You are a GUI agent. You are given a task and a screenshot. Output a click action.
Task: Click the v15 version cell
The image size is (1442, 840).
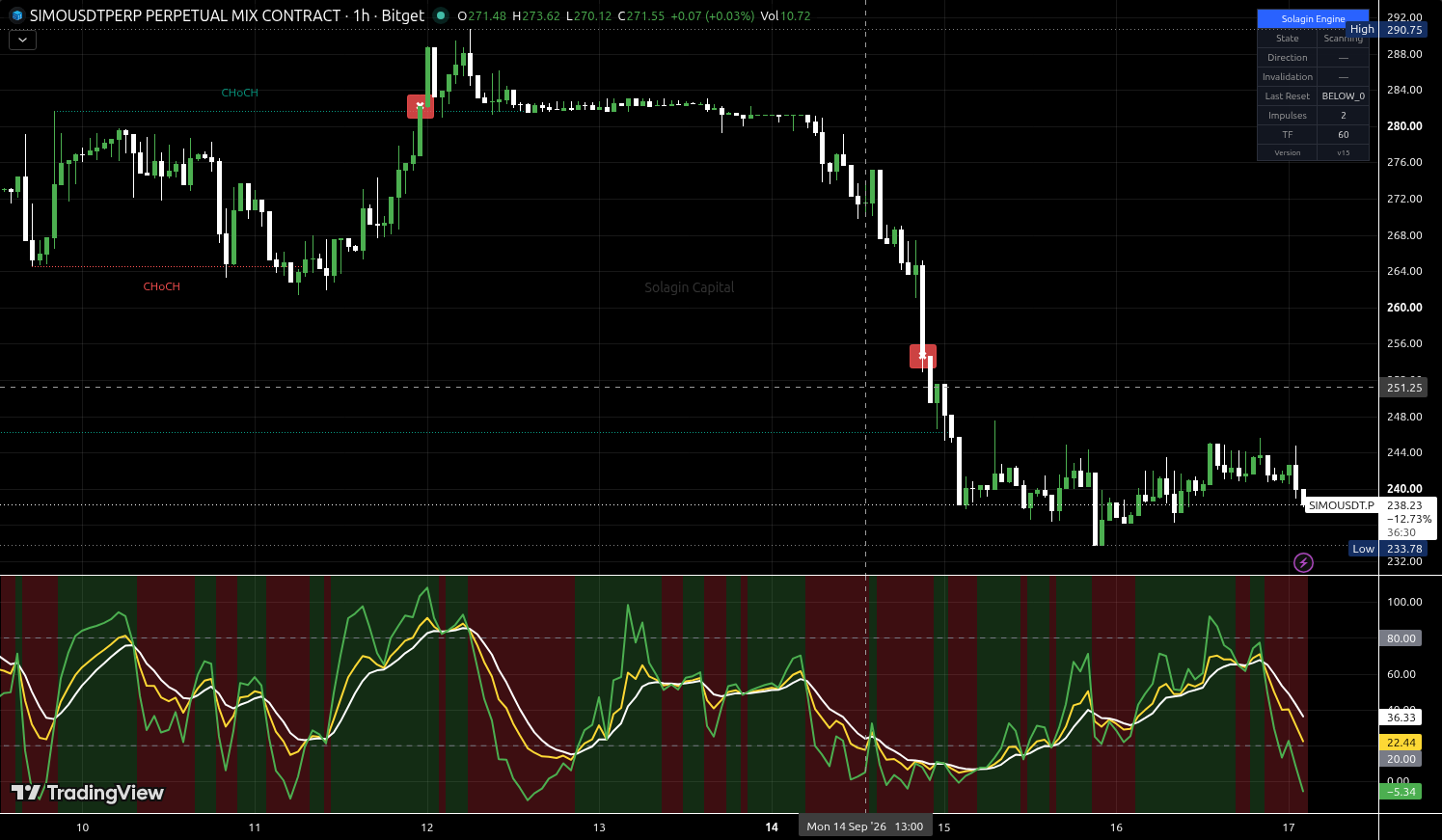point(1343,153)
